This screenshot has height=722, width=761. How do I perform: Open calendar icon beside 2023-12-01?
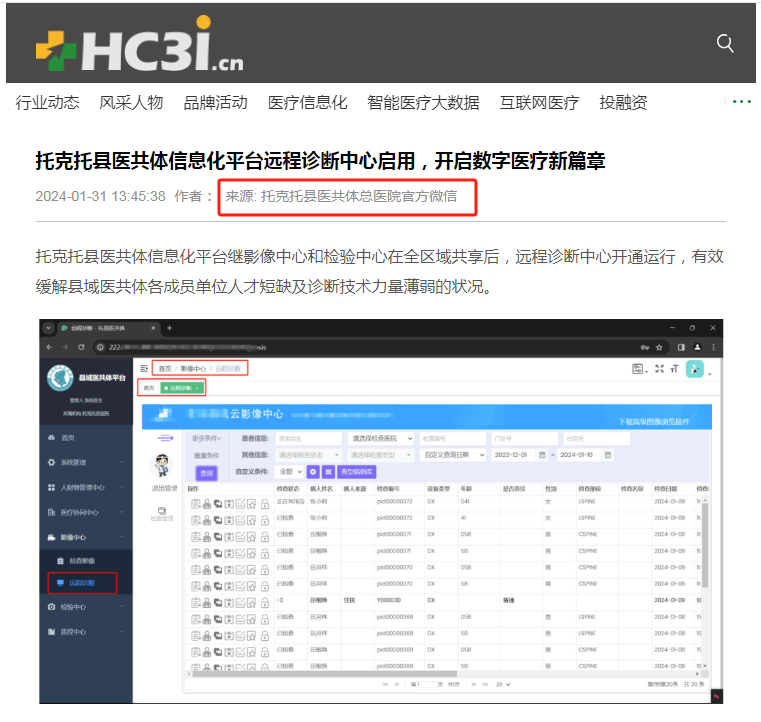(542, 455)
